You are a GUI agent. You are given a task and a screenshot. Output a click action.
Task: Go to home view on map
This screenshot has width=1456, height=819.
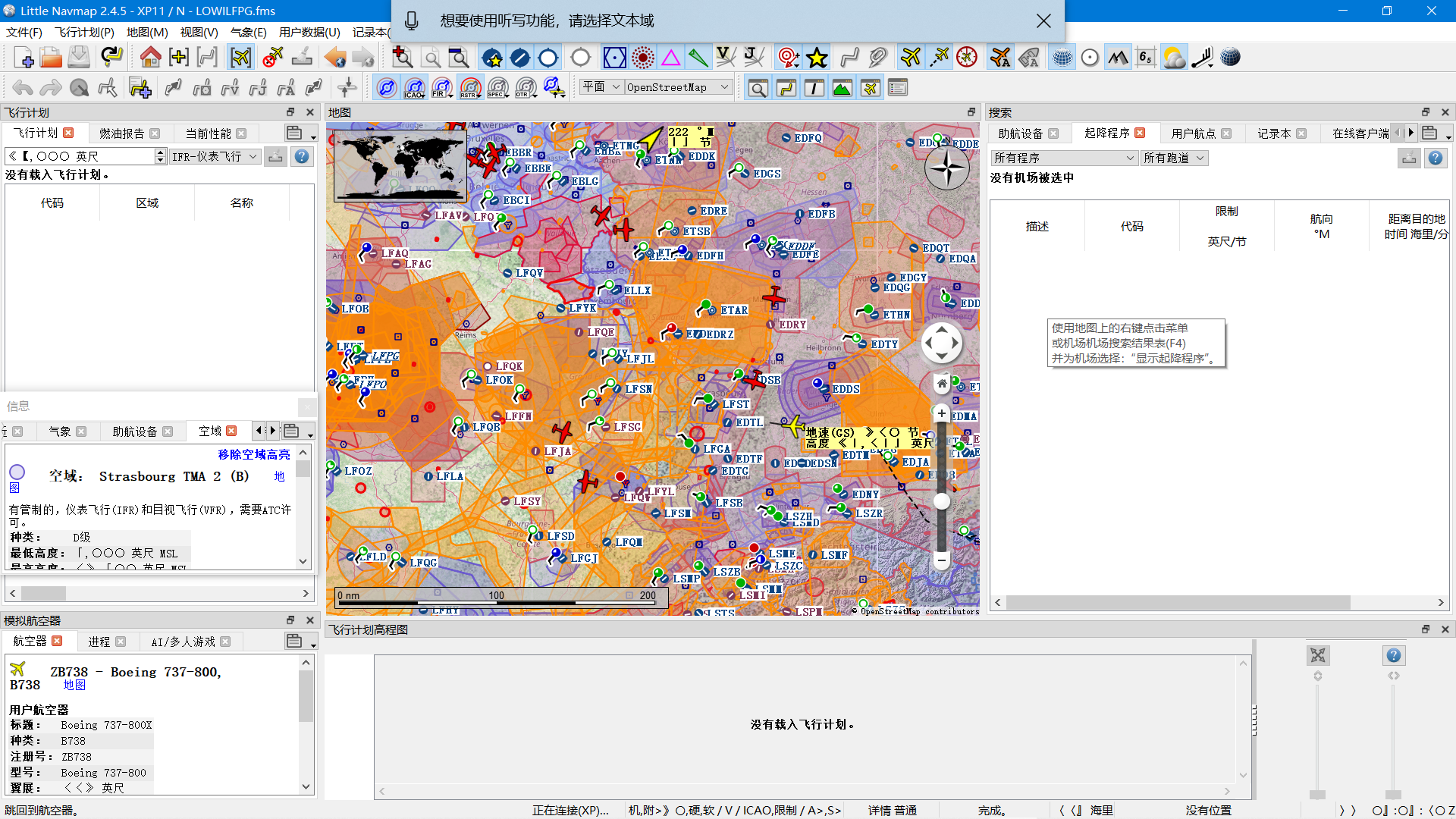150,58
